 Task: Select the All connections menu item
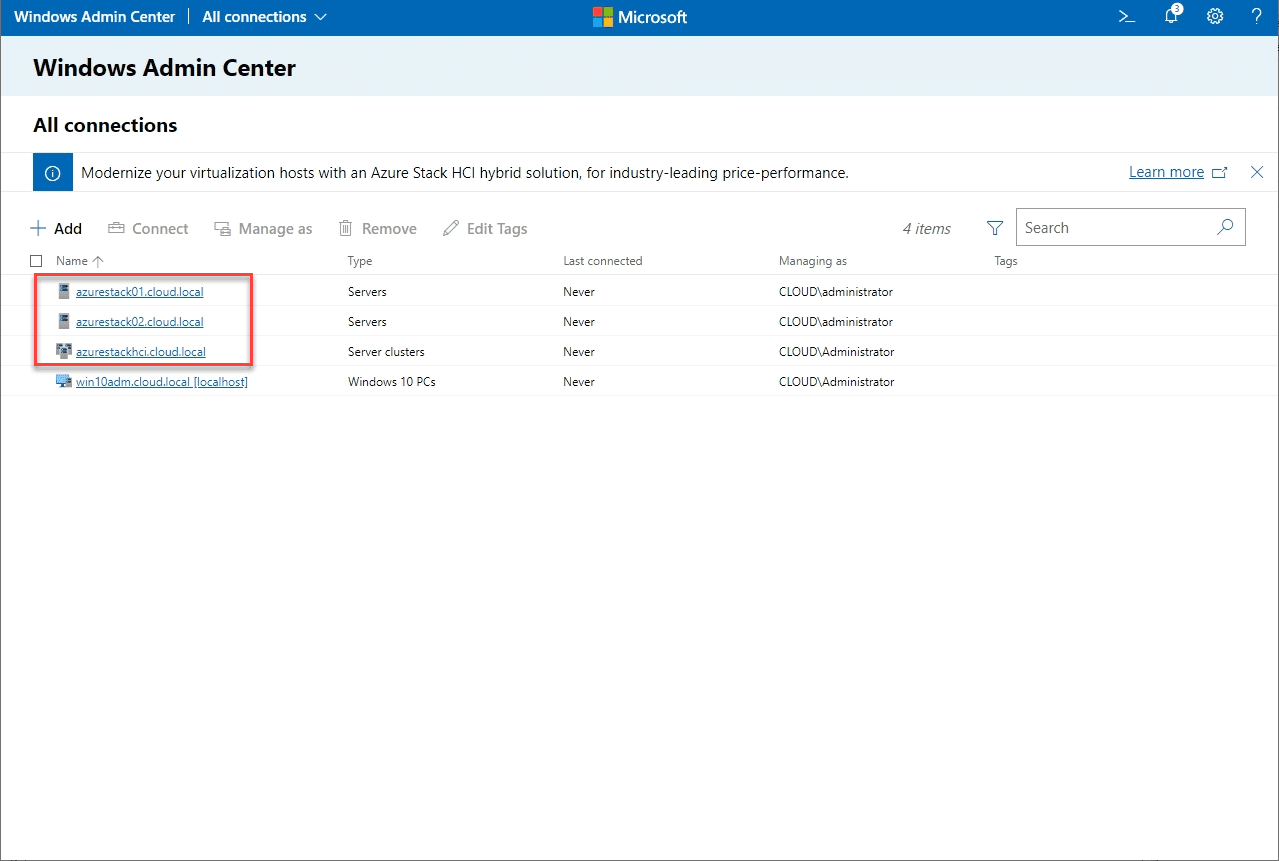pyautogui.click(x=252, y=16)
